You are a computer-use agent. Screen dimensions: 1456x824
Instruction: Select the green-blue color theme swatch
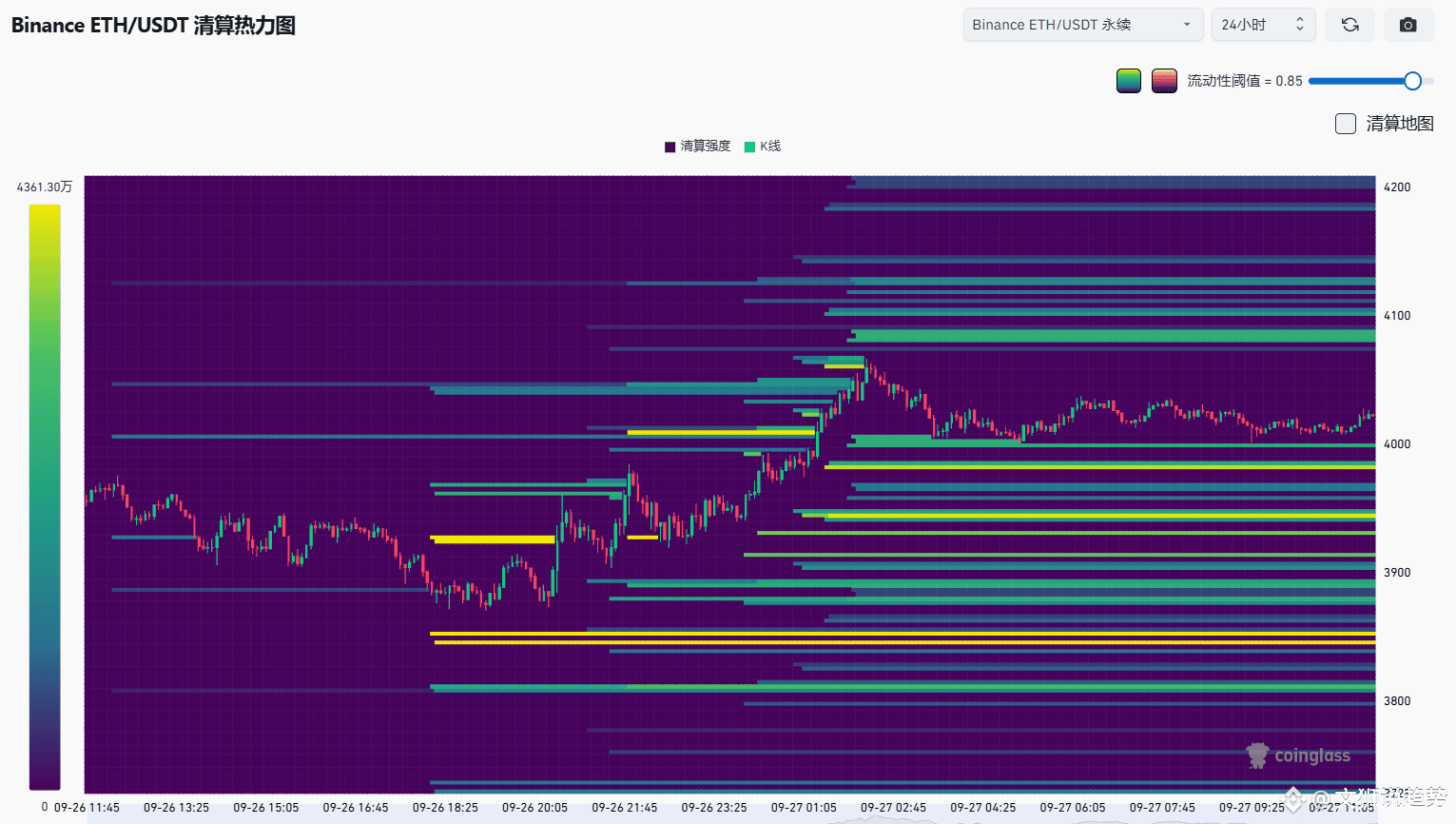1129,81
